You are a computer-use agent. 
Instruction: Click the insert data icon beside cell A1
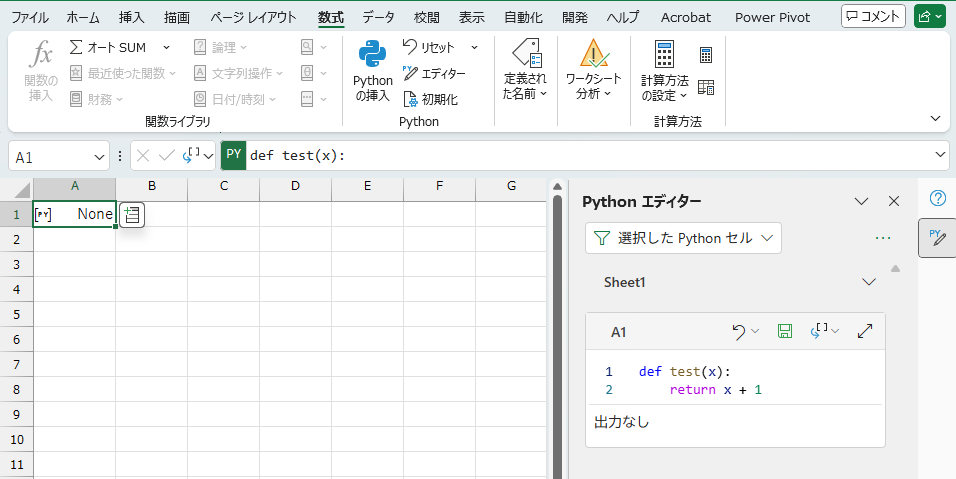[132, 215]
